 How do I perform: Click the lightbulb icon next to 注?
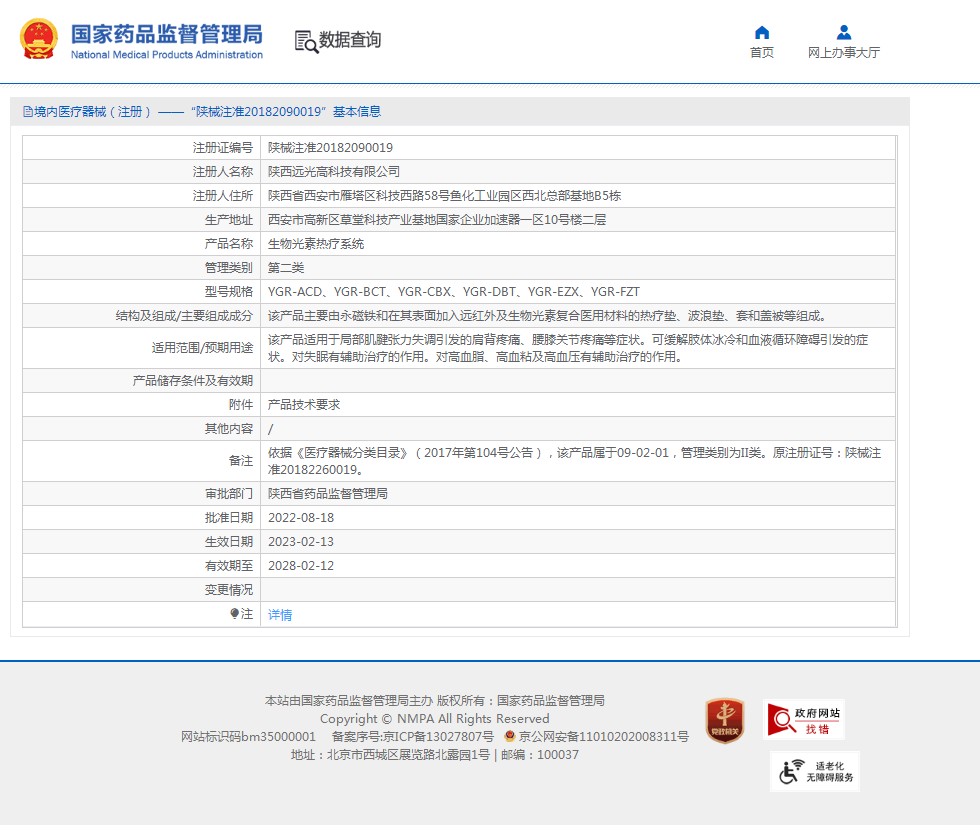(x=234, y=614)
